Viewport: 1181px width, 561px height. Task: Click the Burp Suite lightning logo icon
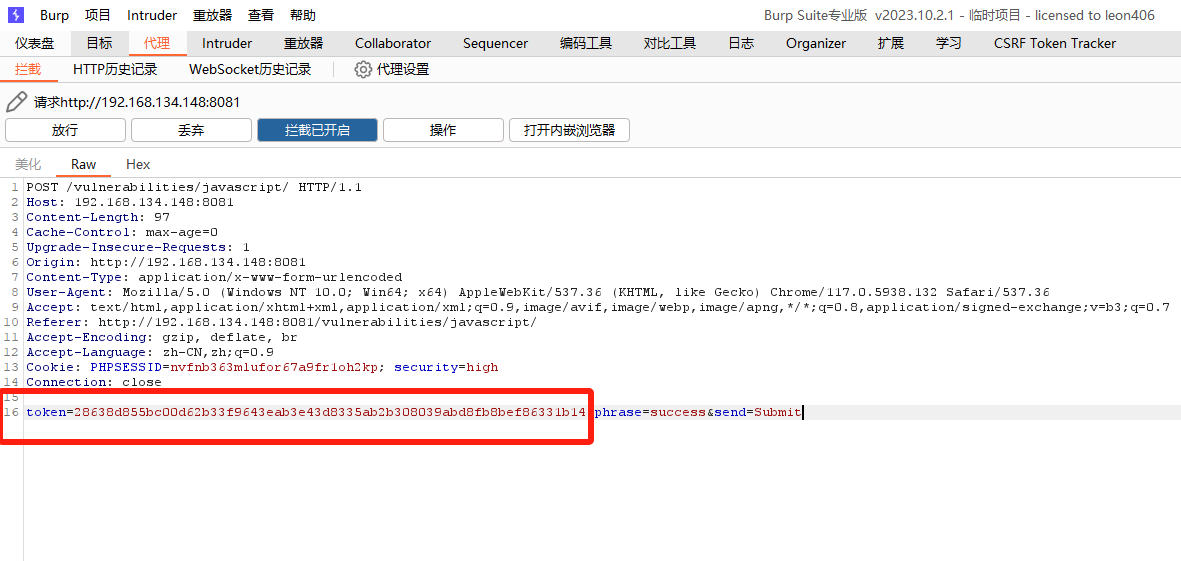coord(15,15)
